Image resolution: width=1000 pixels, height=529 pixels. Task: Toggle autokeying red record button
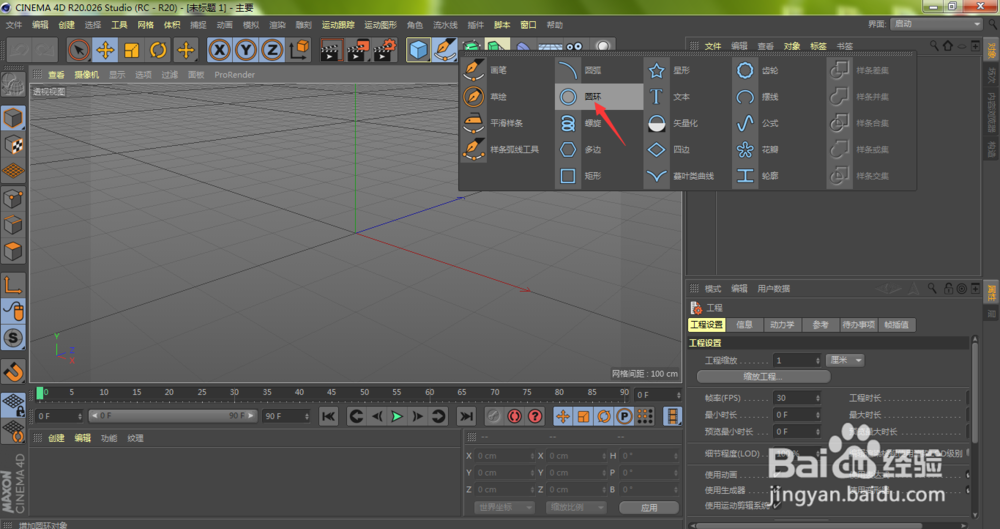tap(514, 417)
